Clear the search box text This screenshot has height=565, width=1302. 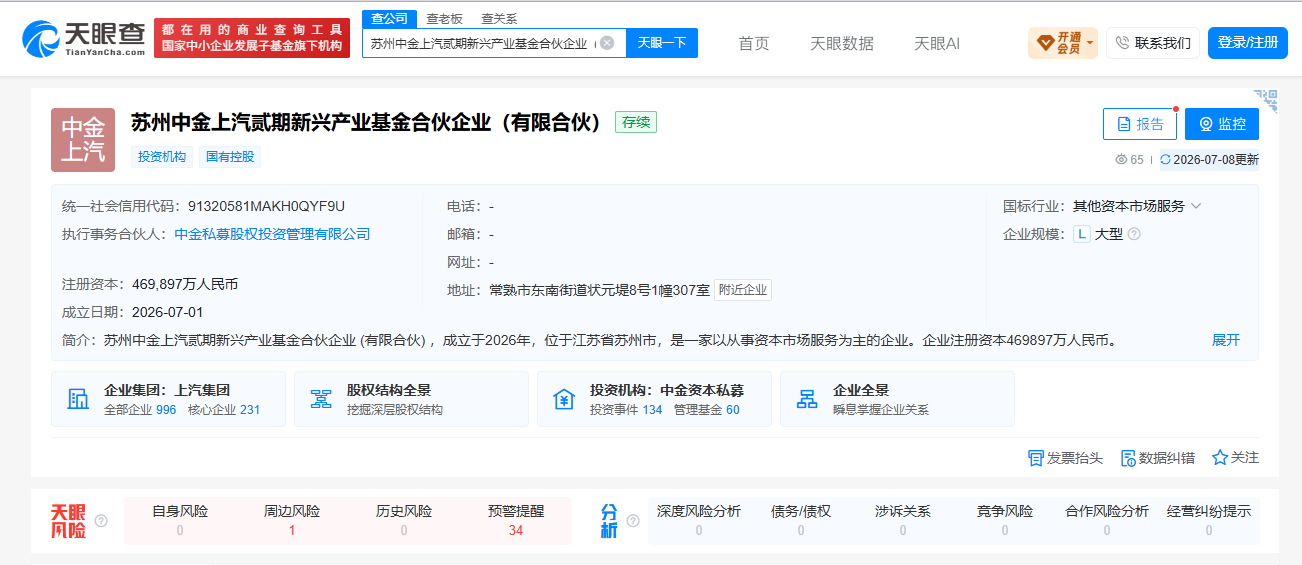pos(607,43)
